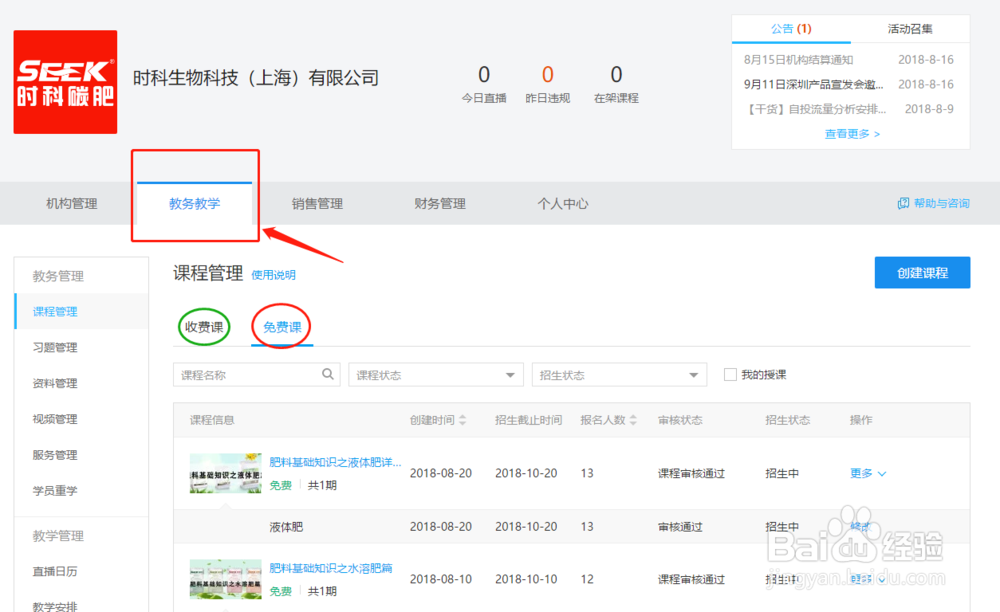Click the 液体肥 sub-row name

[286, 527]
